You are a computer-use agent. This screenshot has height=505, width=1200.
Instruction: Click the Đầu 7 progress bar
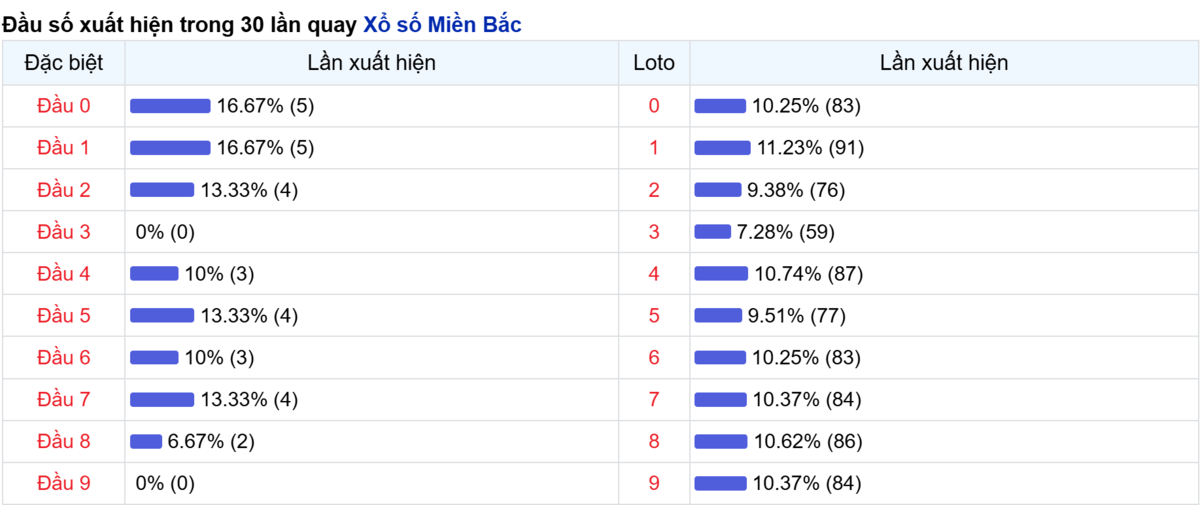(162, 400)
